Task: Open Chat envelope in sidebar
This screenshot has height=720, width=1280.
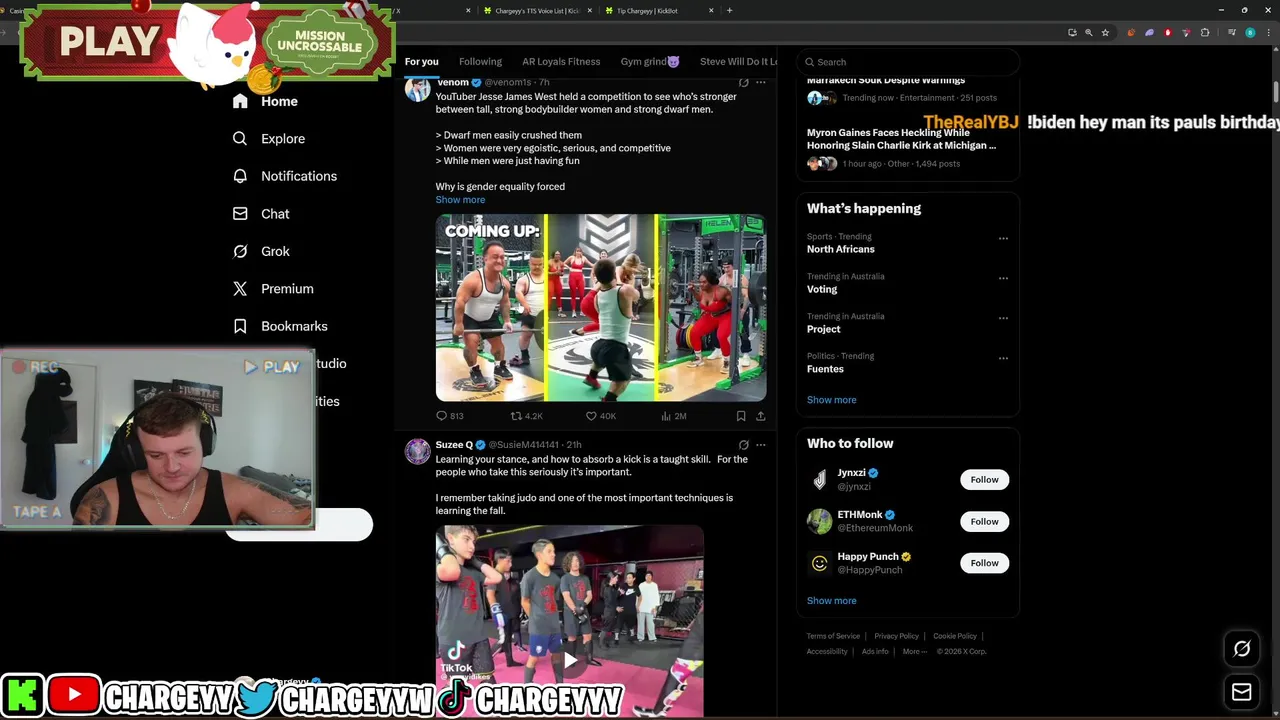Action: coord(240,214)
